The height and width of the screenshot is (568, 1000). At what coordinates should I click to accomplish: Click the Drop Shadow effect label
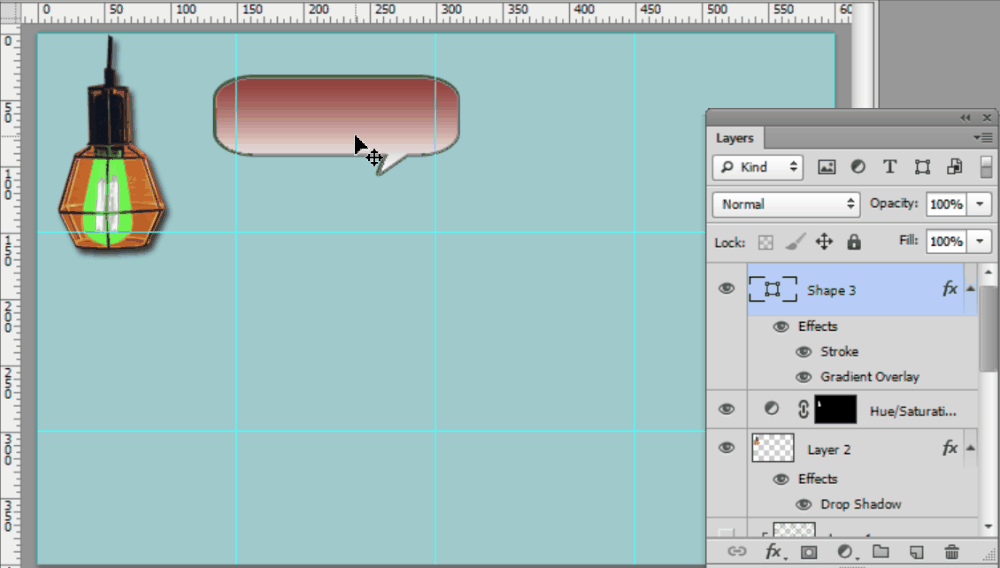[861, 504]
